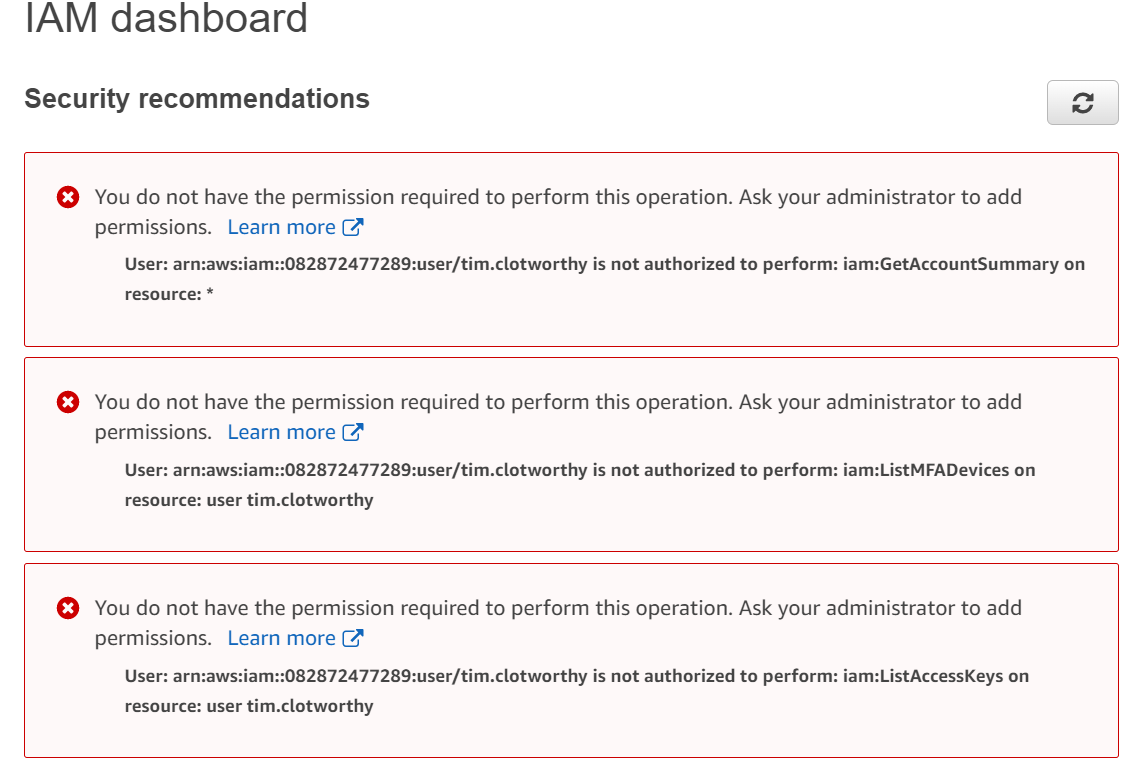Viewport: 1132px width, 768px height.
Task: Click the "resource: *" text in the first alert
Action: tap(168, 295)
